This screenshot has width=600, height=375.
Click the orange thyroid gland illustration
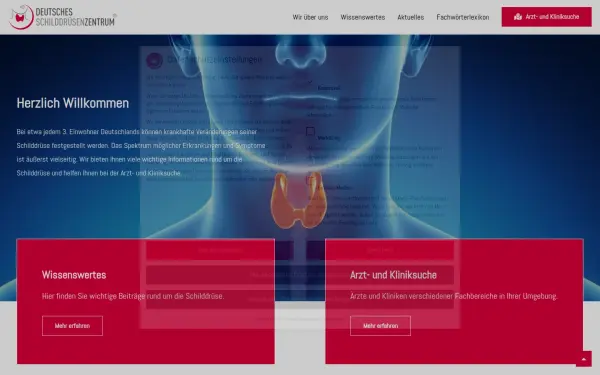tap(299, 200)
